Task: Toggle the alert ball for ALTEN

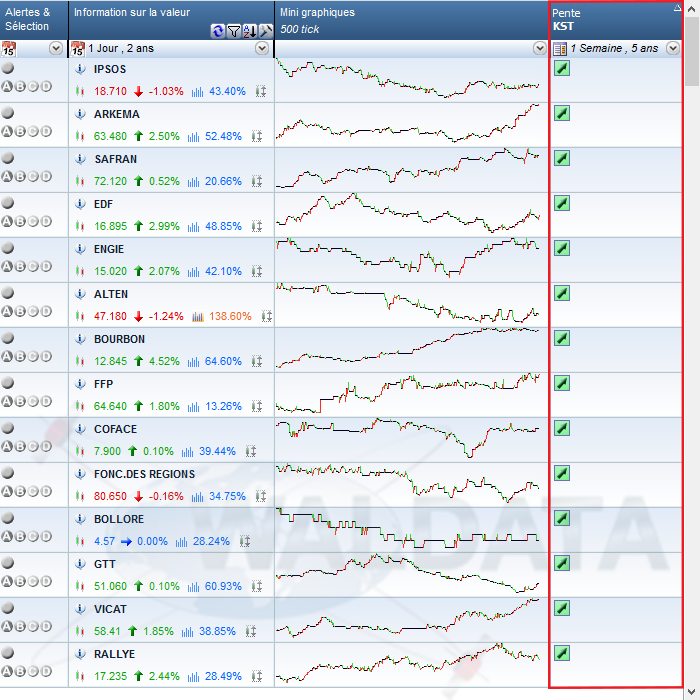Action: [x=8, y=293]
